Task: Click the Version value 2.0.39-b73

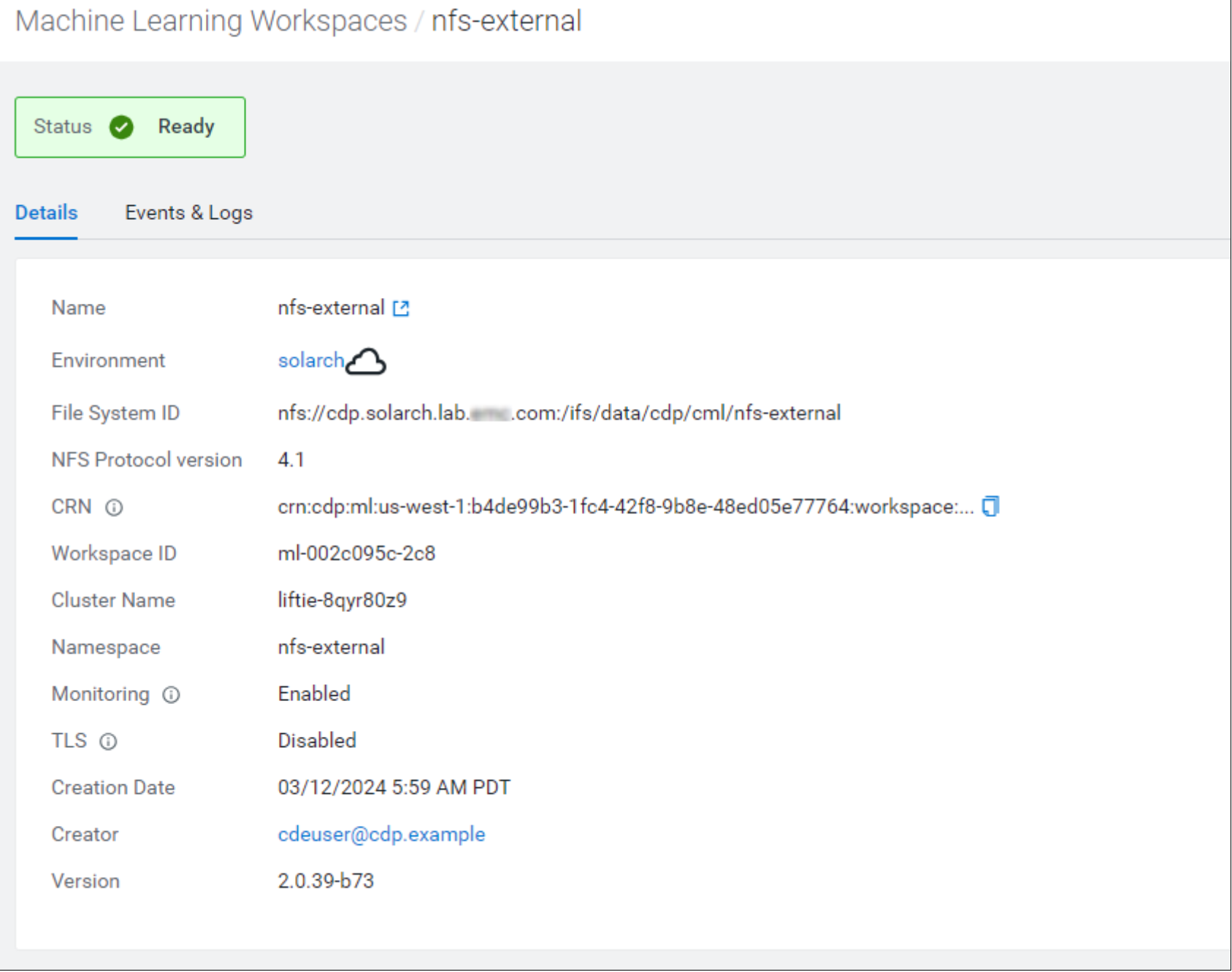Action: [x=326, y=881]
